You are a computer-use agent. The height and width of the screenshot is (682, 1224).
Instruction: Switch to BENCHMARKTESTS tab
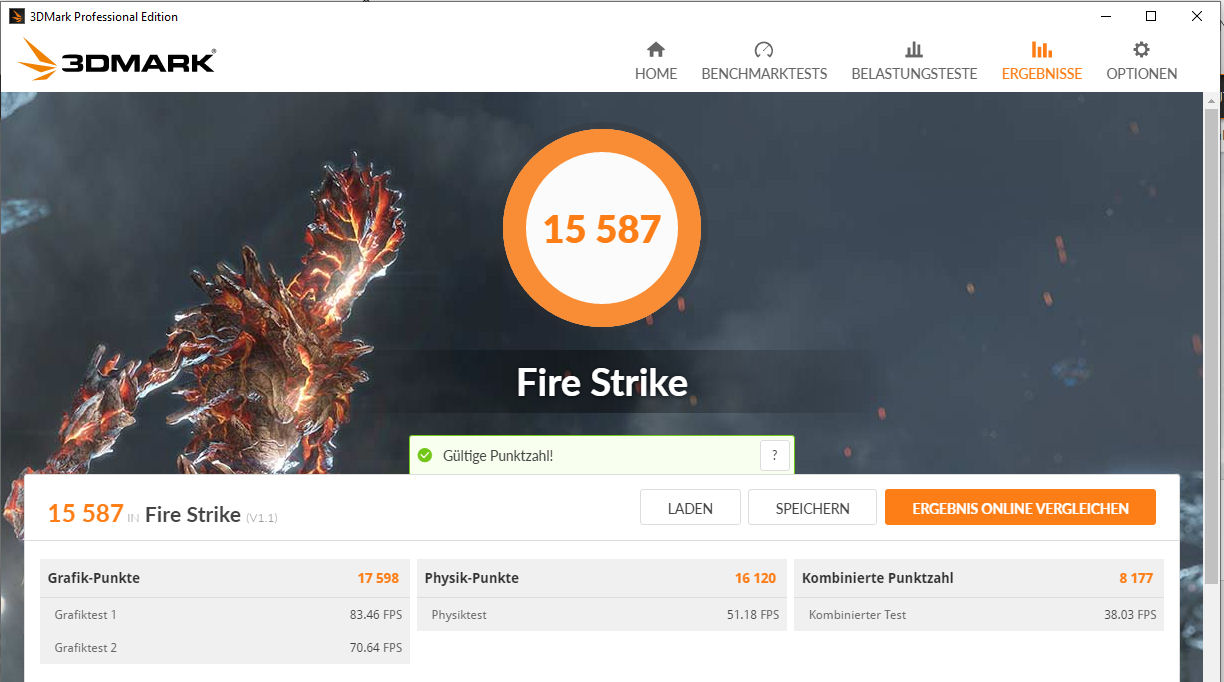pyautogui.click(x=764, y=61)
